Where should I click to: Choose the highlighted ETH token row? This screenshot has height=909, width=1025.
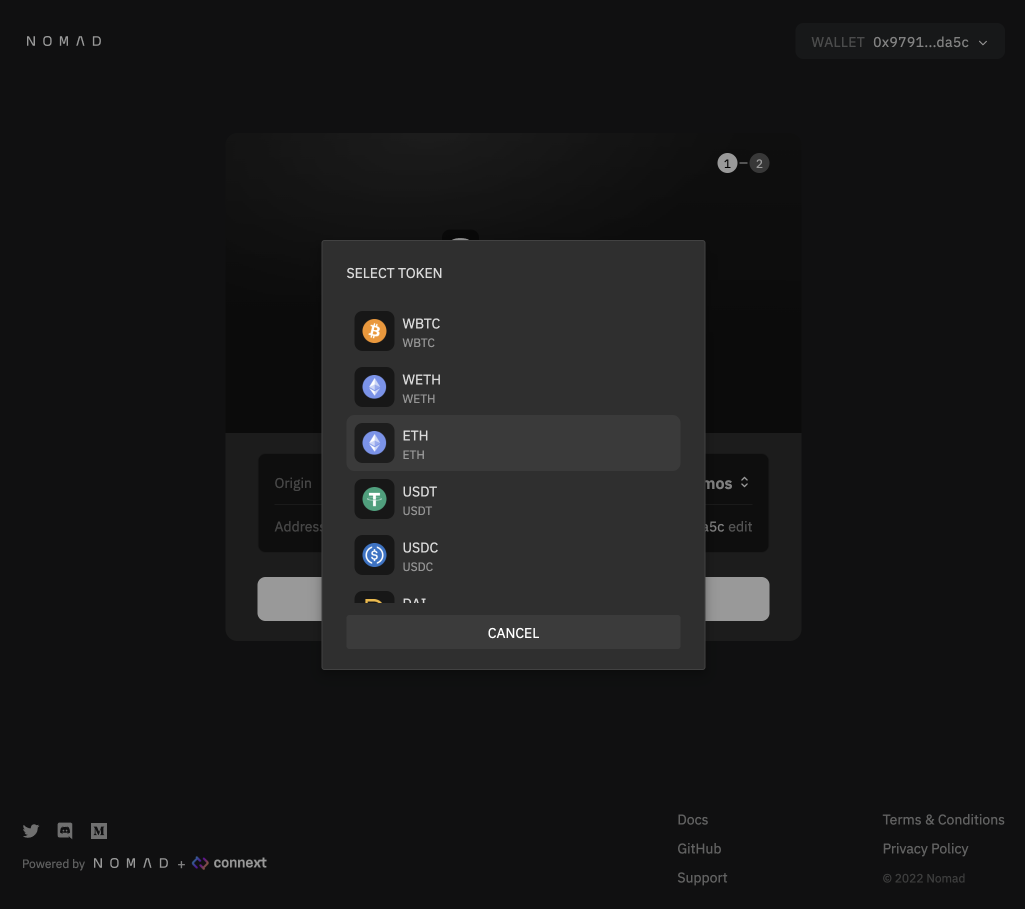(513, 443)
